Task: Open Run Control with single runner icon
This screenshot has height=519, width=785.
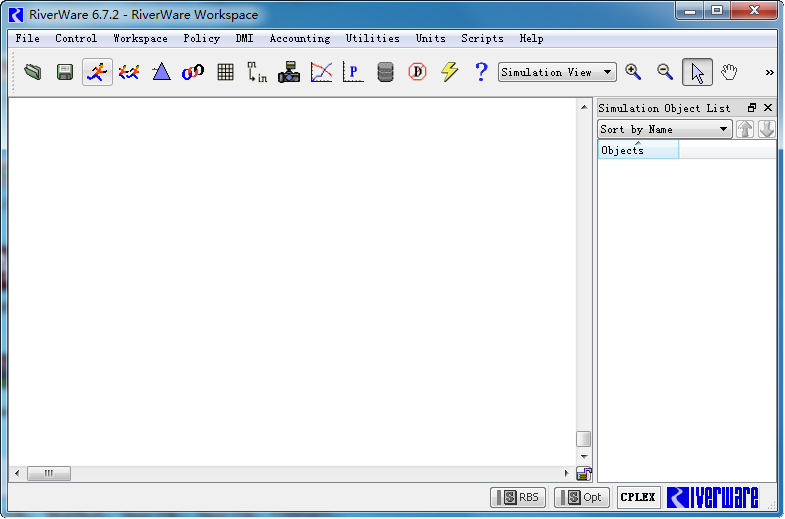Action: coord(97,72)
